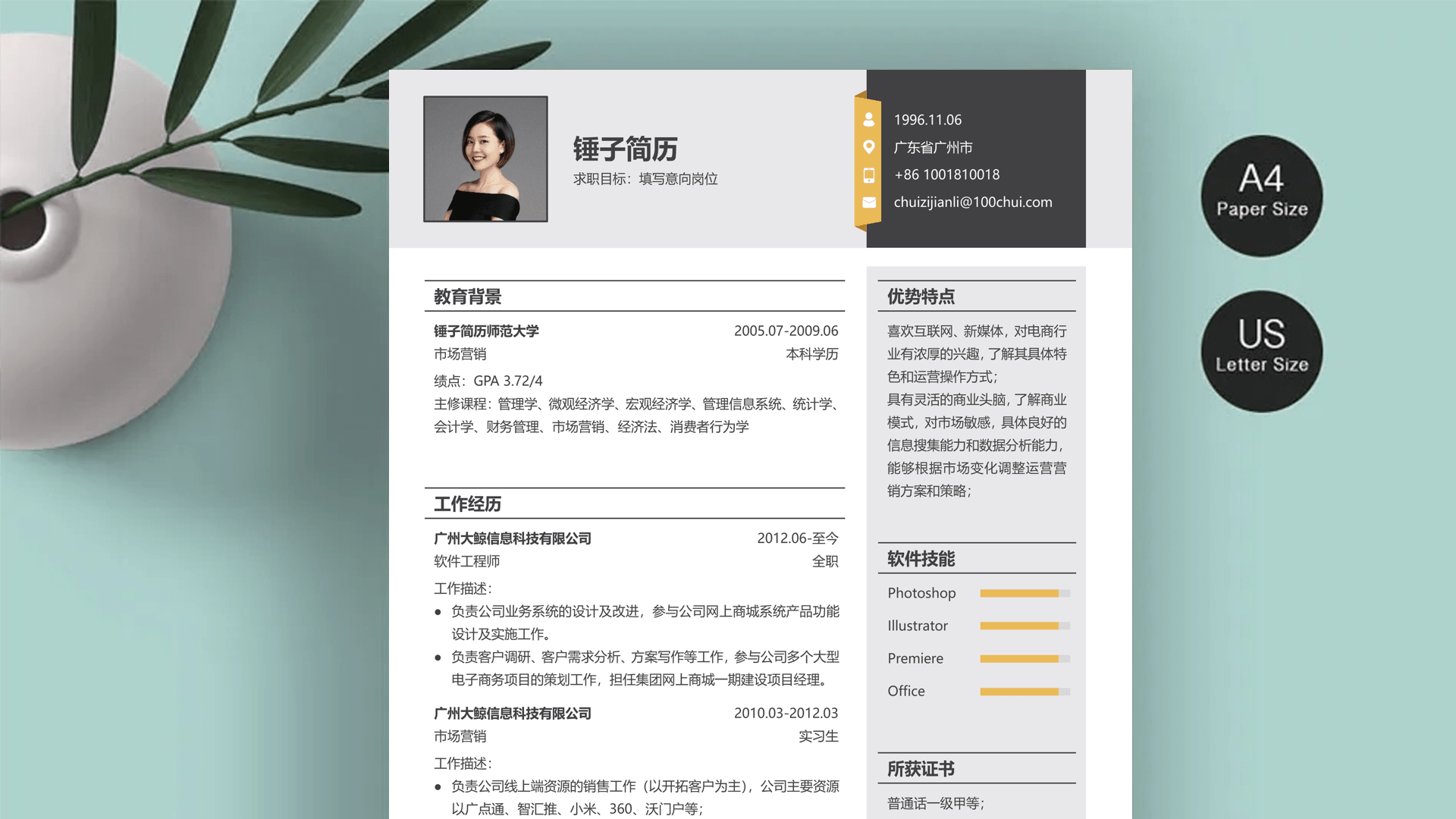This screenshot has width=1456, height=819.
Task: Click the 优势特点 section heading
Action: pyautogui.click(x=921, y=297)
